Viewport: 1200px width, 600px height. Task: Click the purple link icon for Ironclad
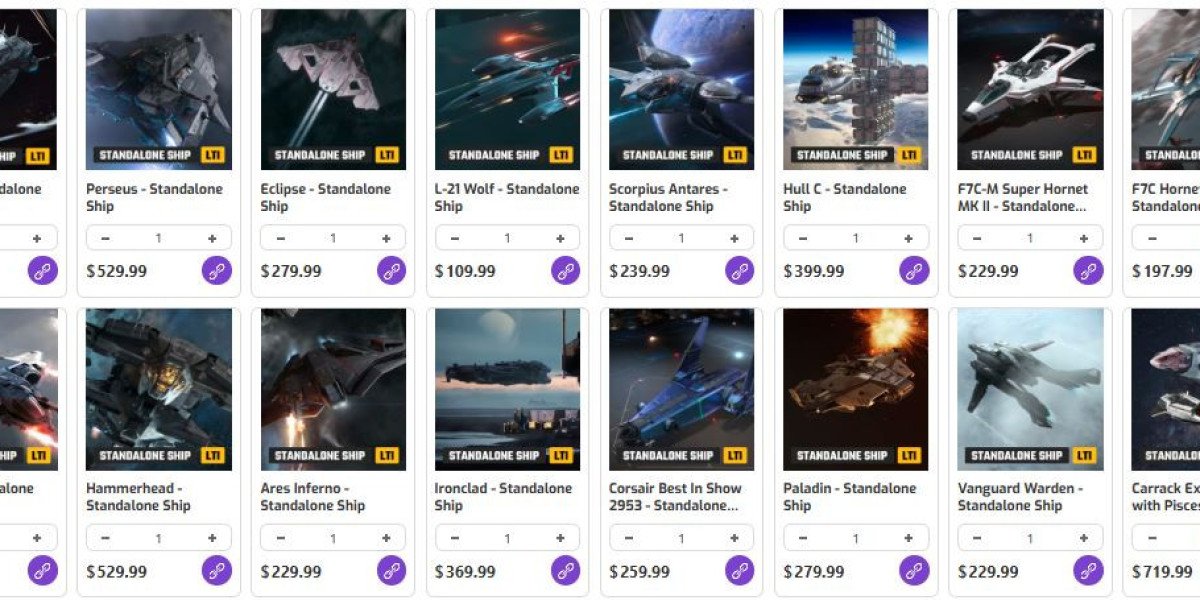(x=565, y=571)
